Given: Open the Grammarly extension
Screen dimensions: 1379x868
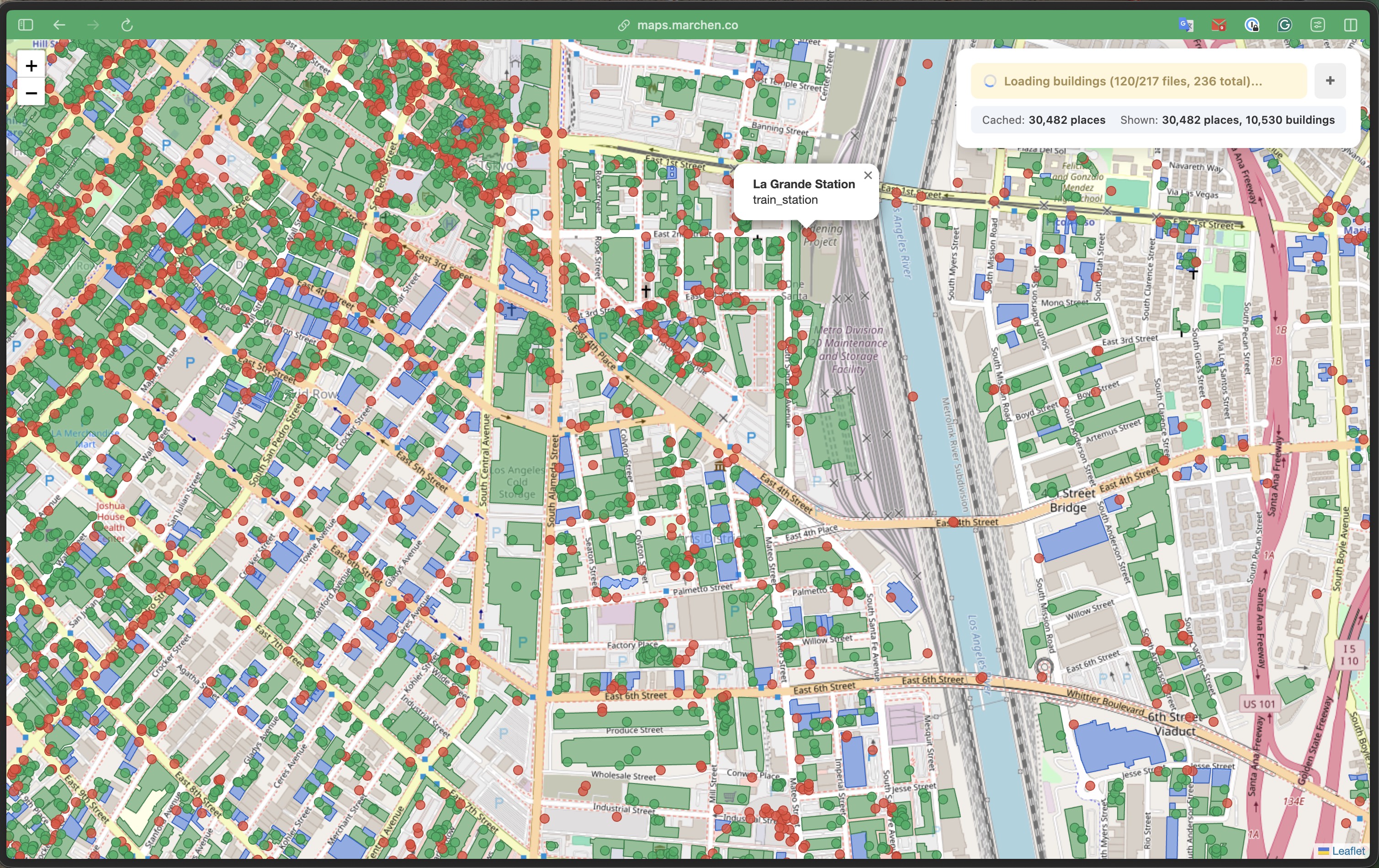Looking at the screenshot, I should 1284,25.
